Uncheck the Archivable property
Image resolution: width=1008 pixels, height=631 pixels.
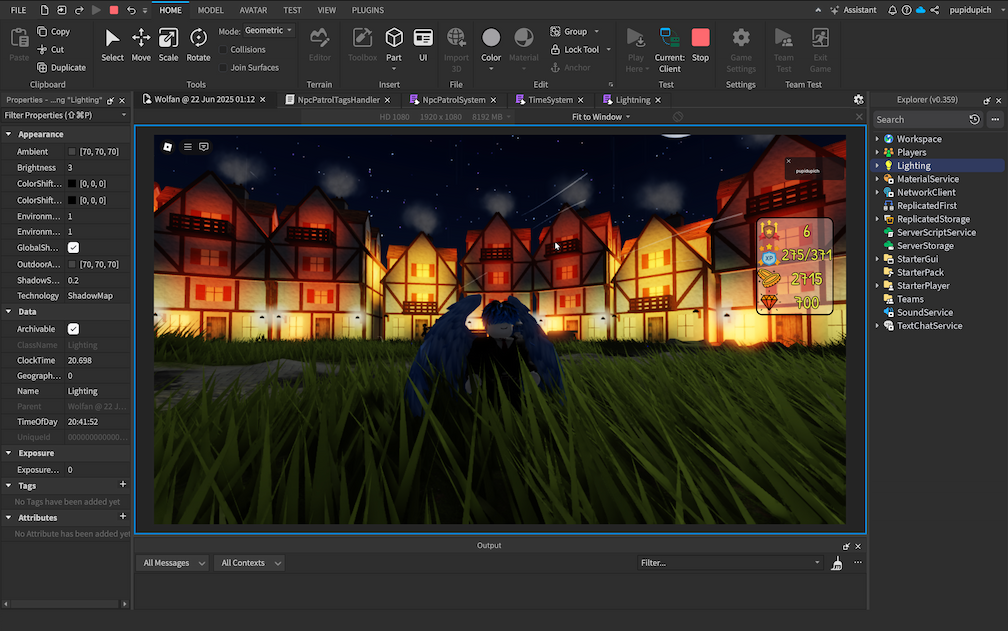point(73,329)
